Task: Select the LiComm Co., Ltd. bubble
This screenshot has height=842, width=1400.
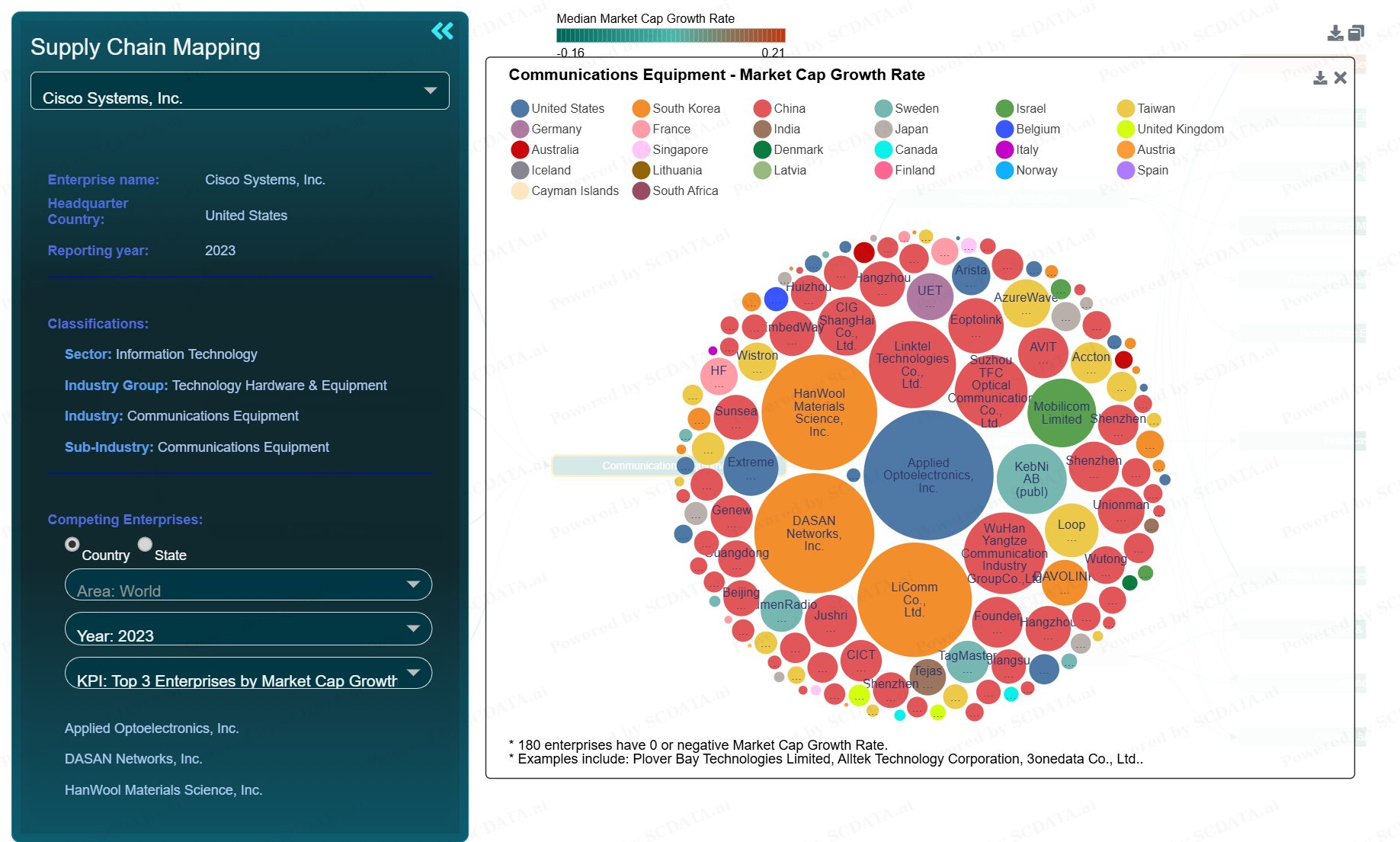Action: (x=915, y=600)
